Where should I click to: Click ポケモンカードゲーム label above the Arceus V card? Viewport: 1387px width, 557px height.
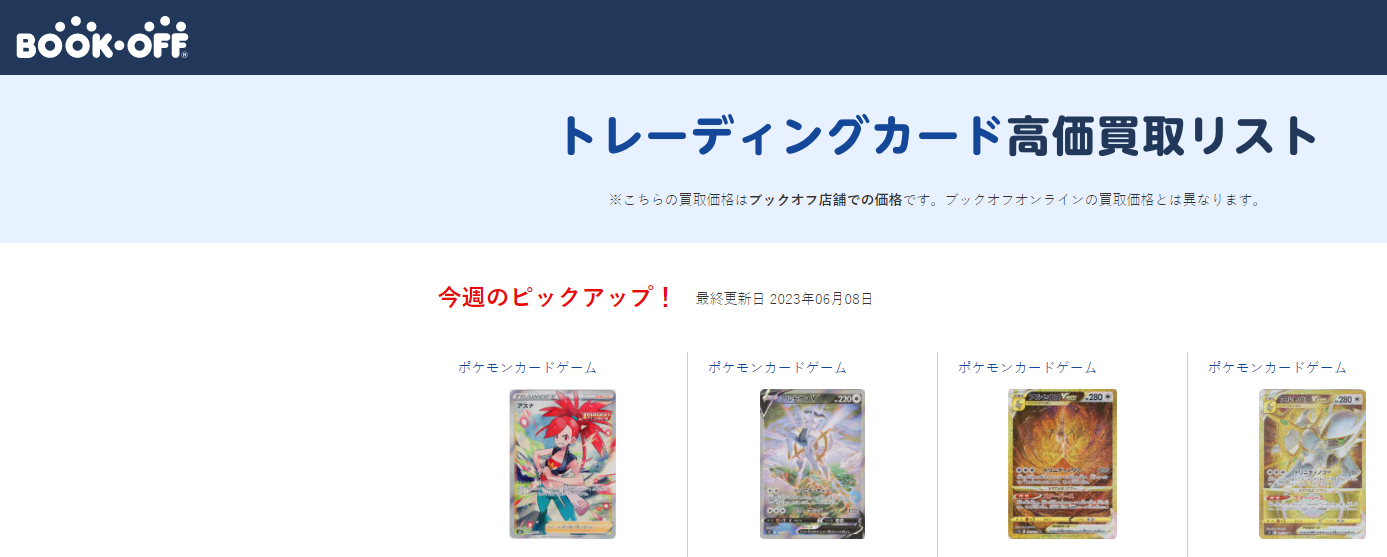(x=778, y=368)
